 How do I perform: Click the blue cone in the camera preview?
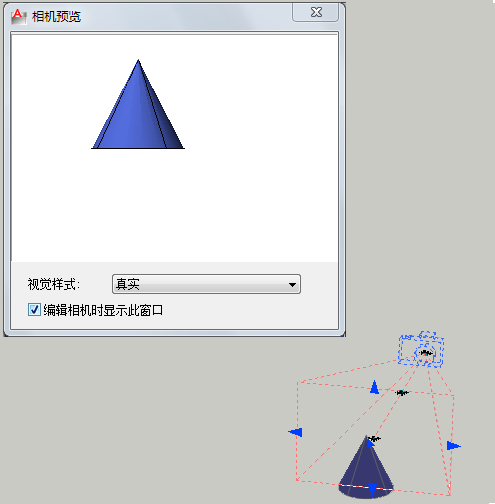click(x=138, y=110)
